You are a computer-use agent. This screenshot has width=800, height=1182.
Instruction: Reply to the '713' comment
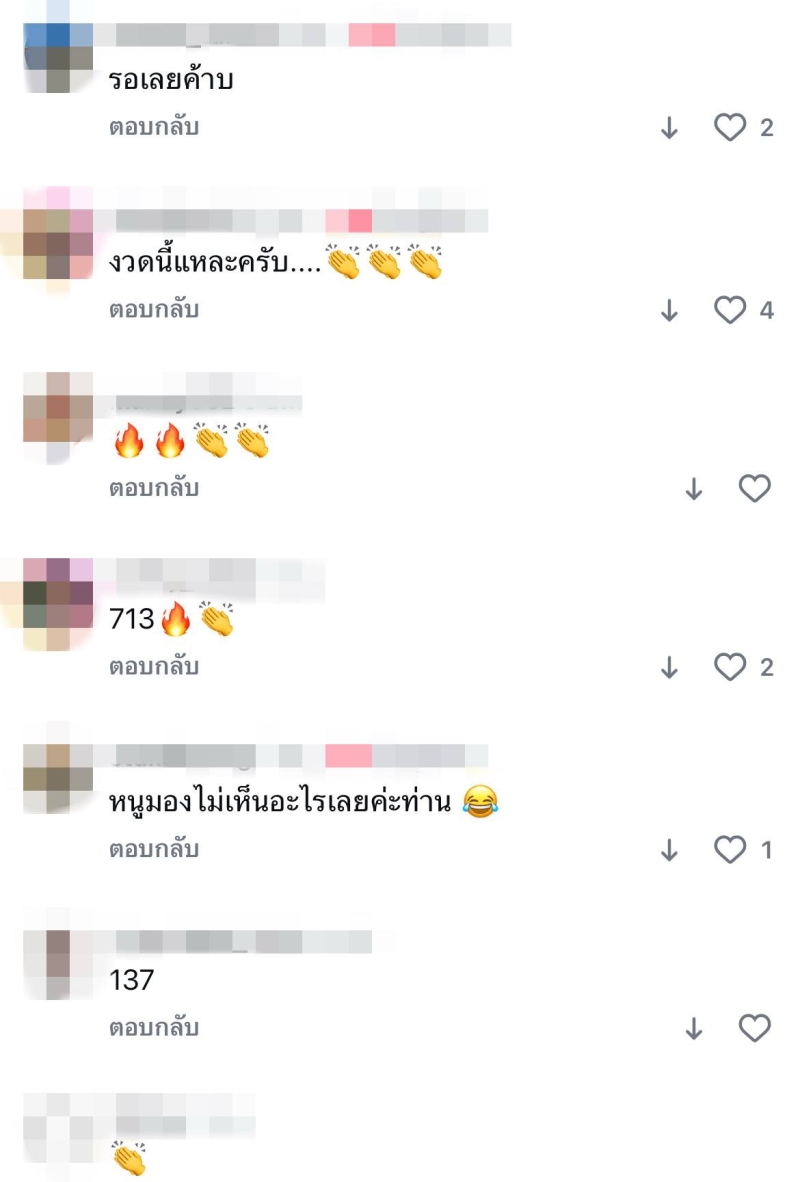coord(154,666)
